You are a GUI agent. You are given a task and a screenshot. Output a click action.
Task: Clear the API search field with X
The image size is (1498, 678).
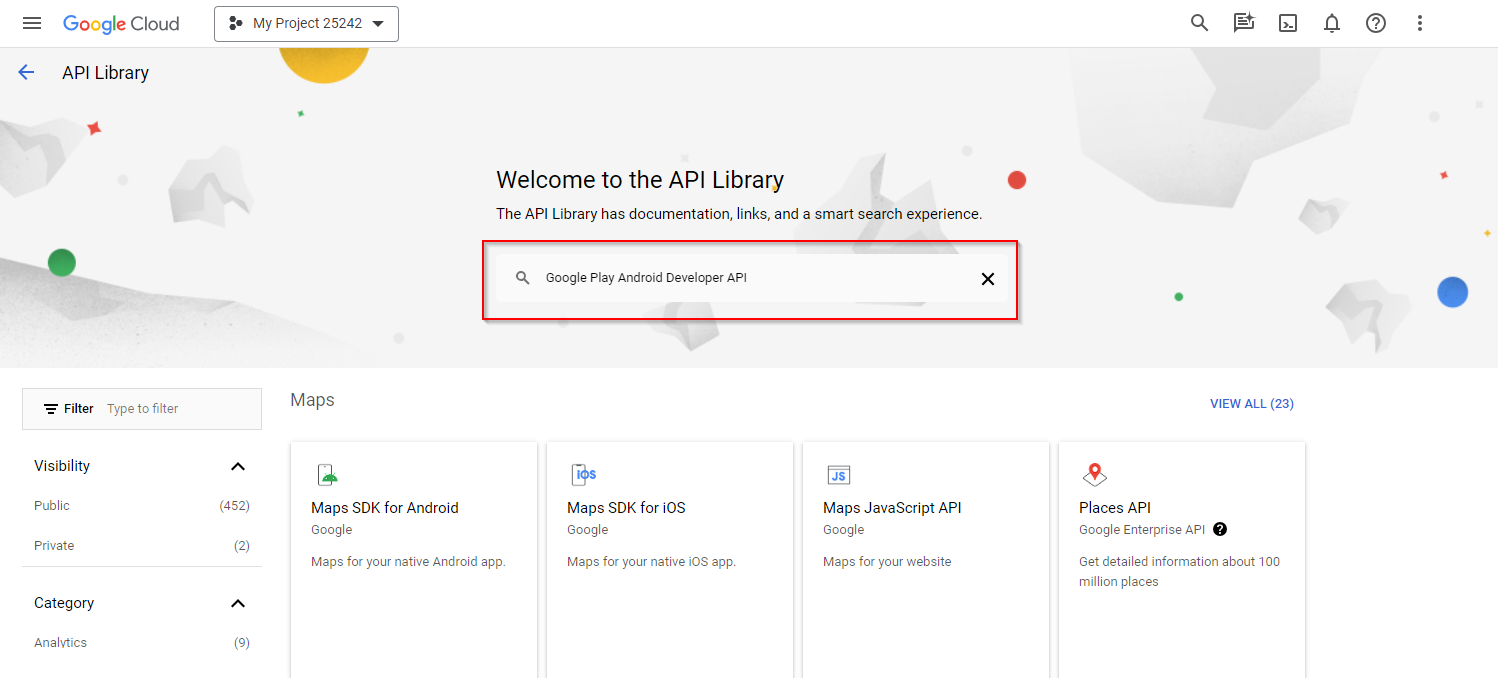coord(987,279)
